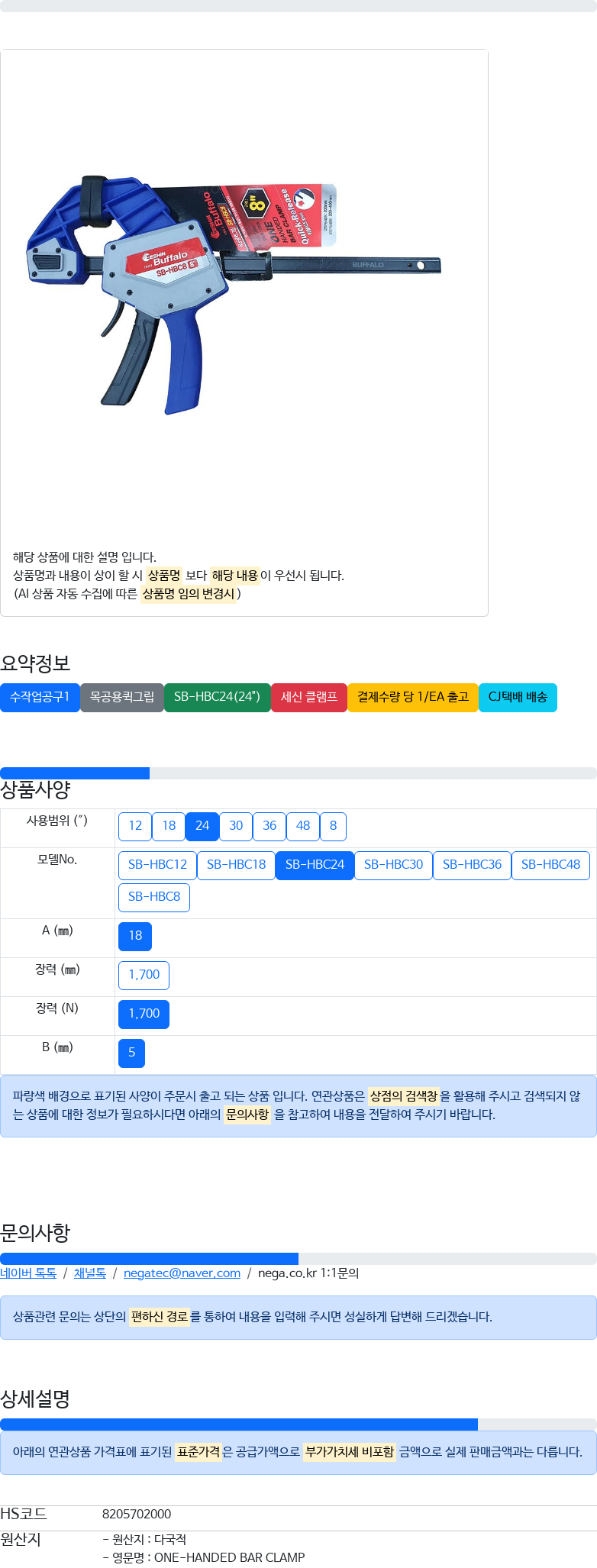597x1568 pixels.
Task: Select usage range 12
Action: point(135,826)
